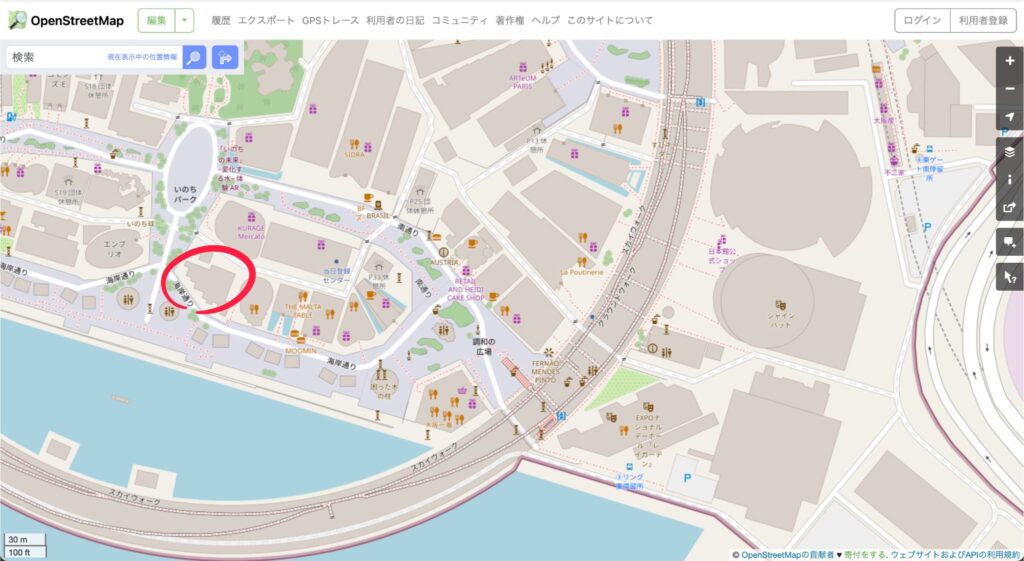
Task: Expand the 編集 dropdown arrow
Action: pyautogui.click(x=184, y=21)
